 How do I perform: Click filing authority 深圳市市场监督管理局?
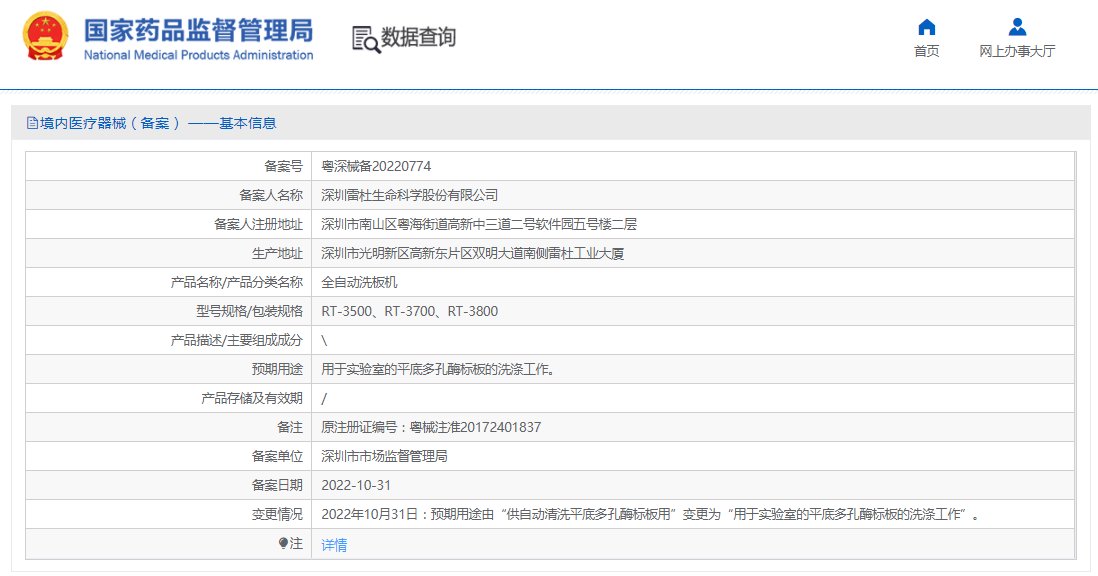tap(384, 456)
